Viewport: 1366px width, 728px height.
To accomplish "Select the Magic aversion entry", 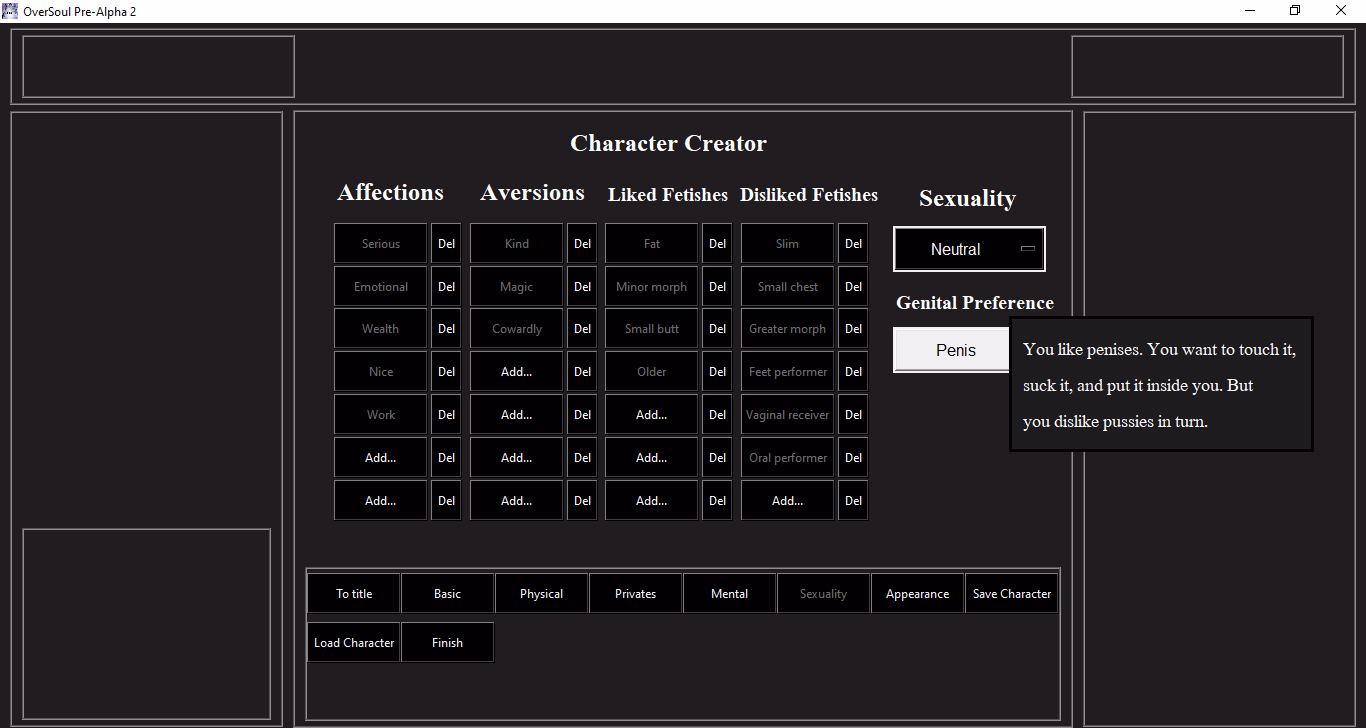I will click(x=517, y=286).
